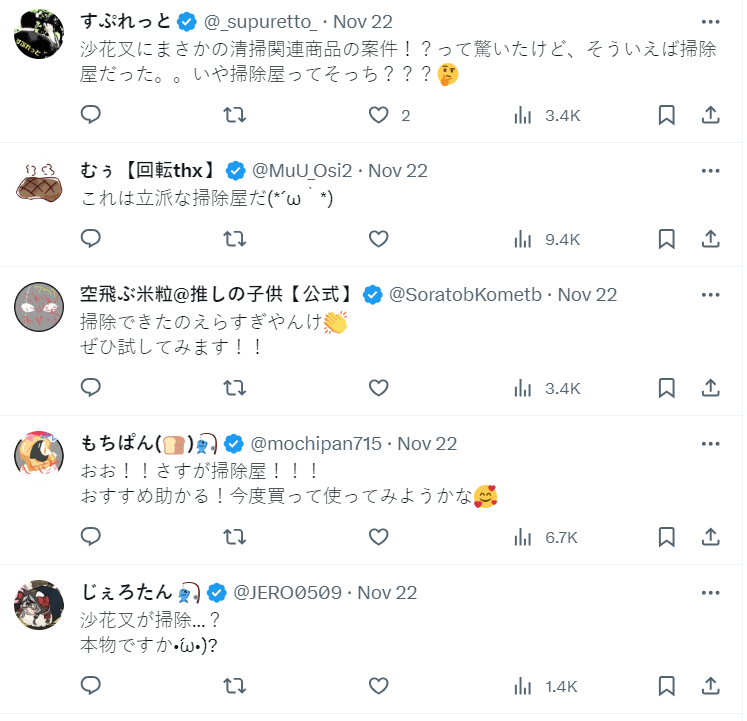Retweet 空飛ぶ米粒's post
This screenshot has height=721, width=747.
235,388
